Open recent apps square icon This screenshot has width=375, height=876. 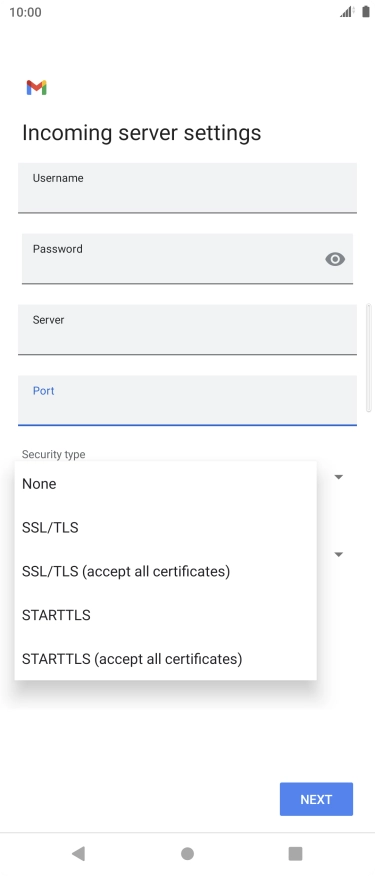295,853
